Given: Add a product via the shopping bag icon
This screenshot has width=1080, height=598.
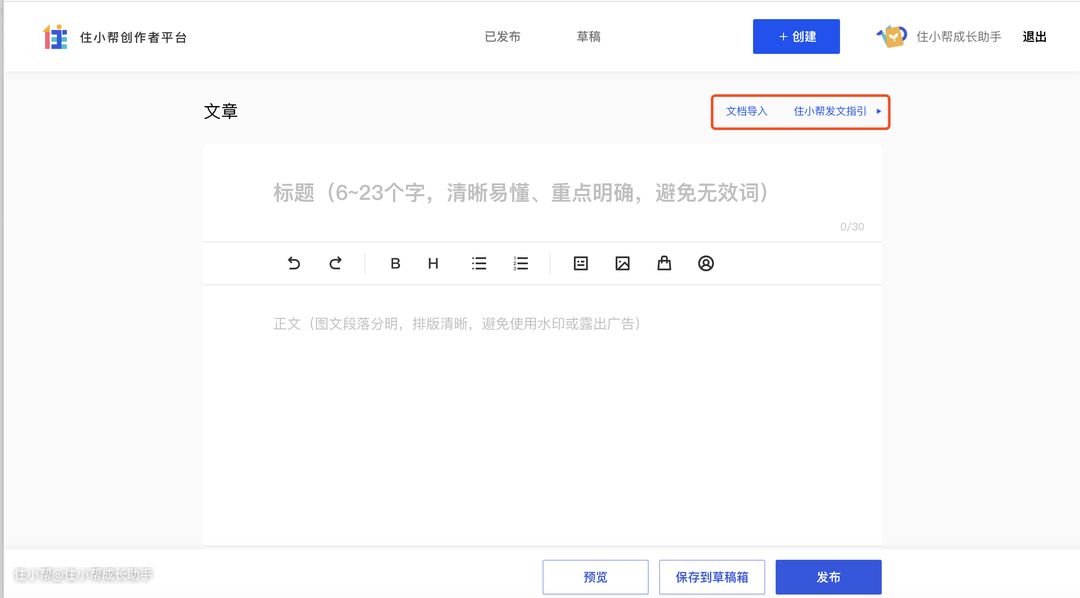Looking at the screenshot, I should pyautogui.click(x=664, y=264).
